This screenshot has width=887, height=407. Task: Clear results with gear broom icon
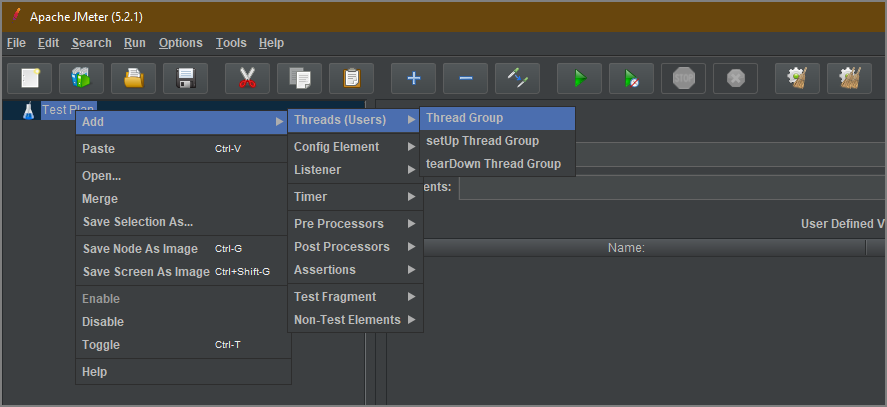pyautogui.click(x=798, y=78)
